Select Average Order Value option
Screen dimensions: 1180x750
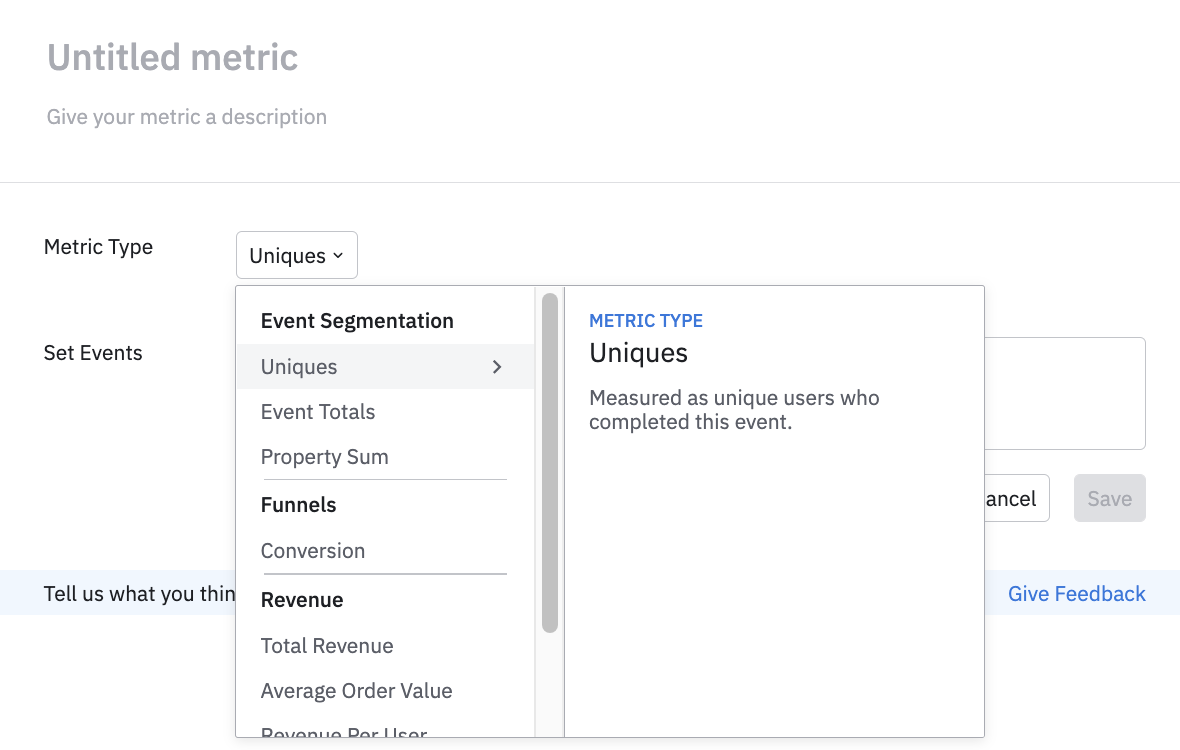pos(356,691)
